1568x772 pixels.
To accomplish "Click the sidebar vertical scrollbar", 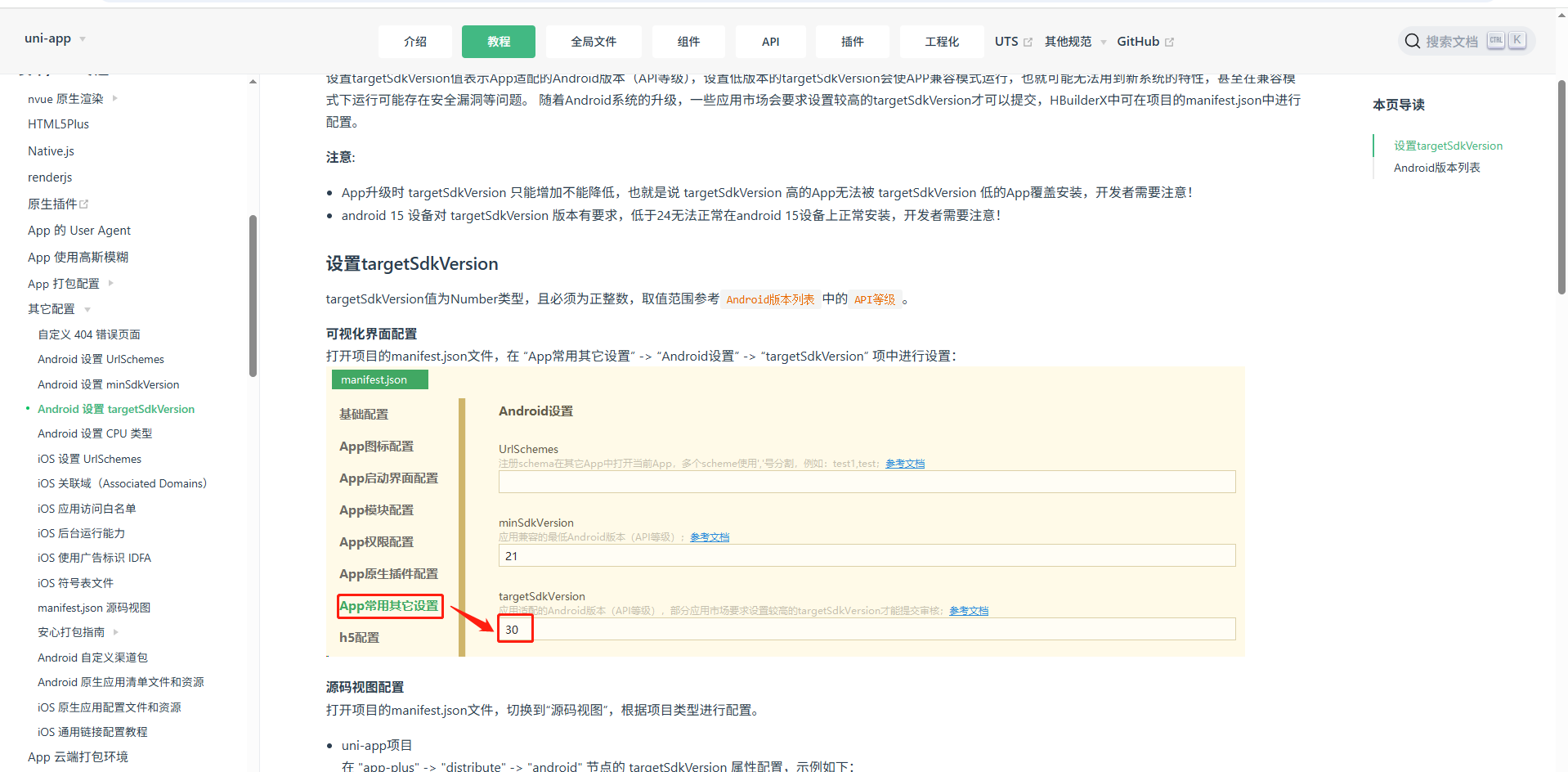I will (x=253, y=294).
